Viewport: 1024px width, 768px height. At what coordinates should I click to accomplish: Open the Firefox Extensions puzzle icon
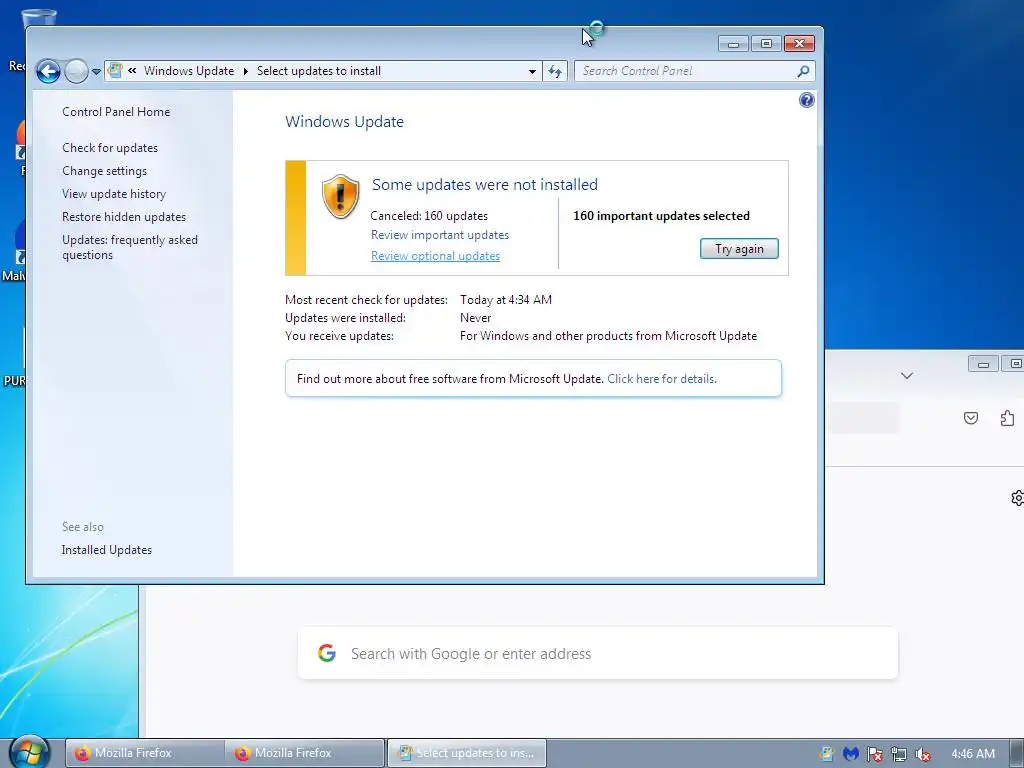1008,418
